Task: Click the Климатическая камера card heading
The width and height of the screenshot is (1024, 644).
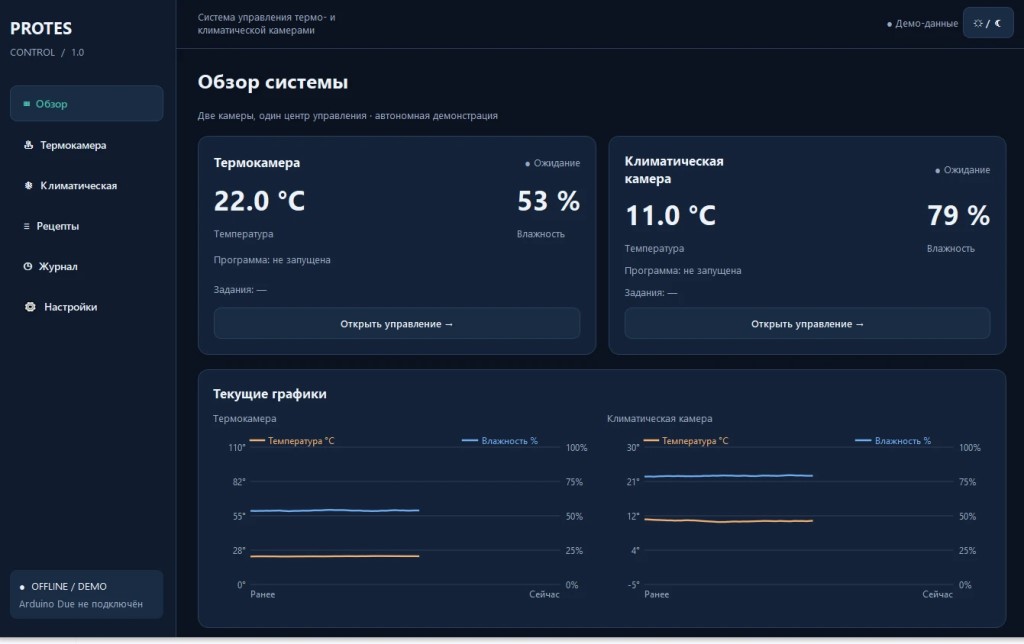Action: 674,170
